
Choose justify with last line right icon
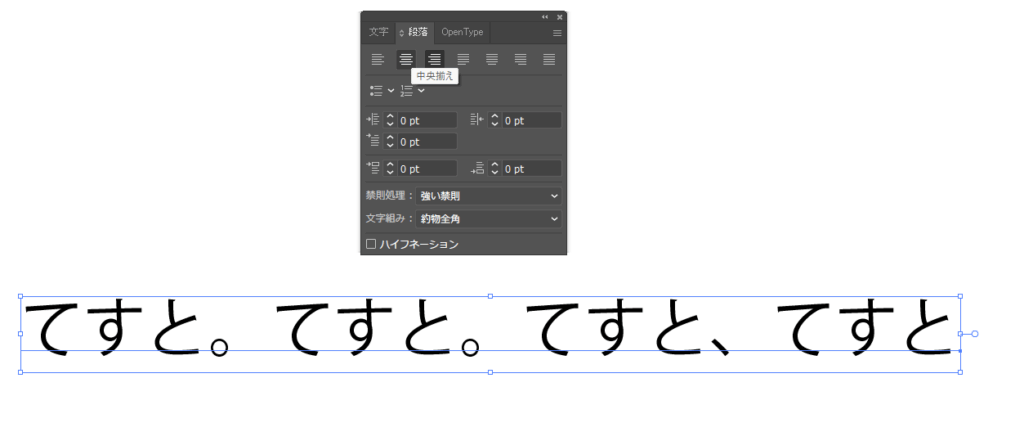(520, 60)
